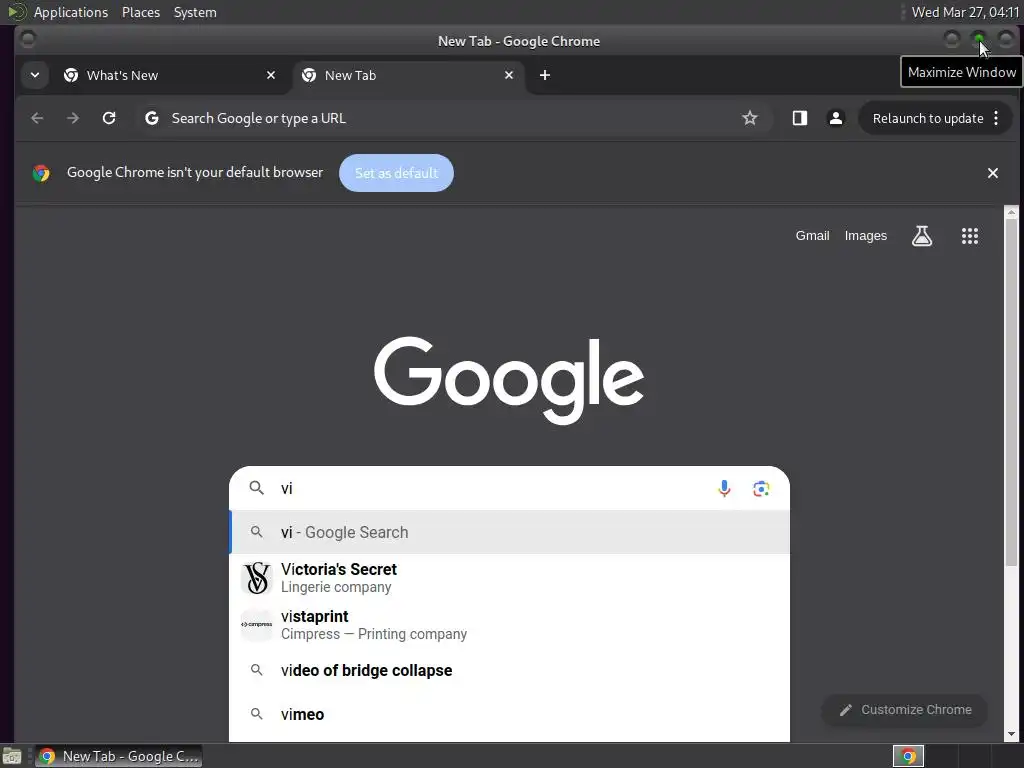Image resolution: width=1024 pixels, height=768 pixels.
Task: Click the page vertical scrollbar thumb
Action: 1011,392
